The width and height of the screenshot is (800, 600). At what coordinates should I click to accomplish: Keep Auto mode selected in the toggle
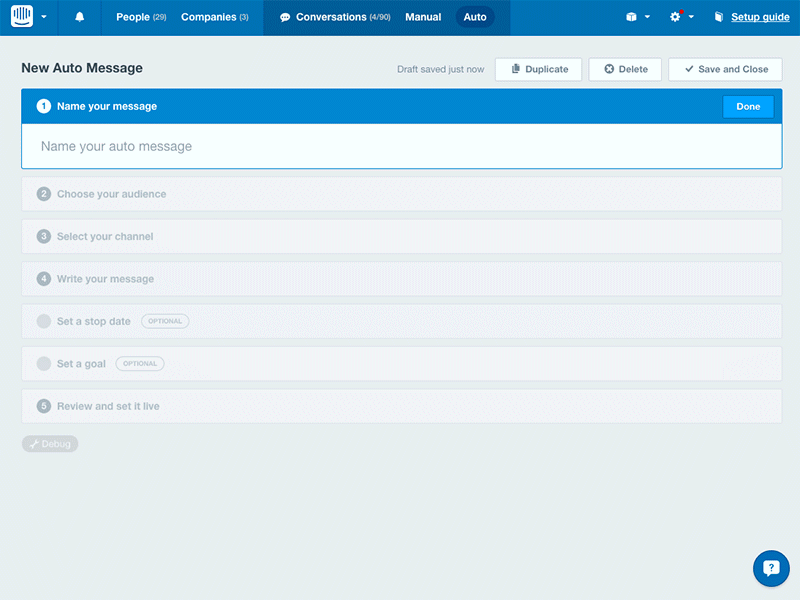tap(475, 17)
